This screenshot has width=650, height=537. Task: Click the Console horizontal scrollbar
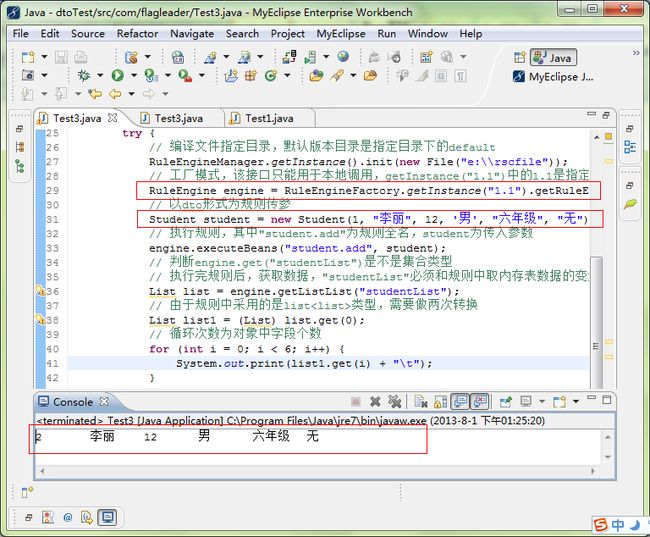[x=317, y=471]
